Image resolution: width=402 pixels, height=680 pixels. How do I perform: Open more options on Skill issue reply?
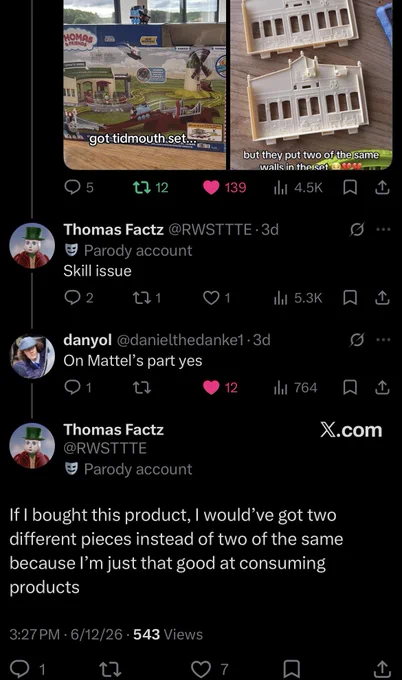(x=383, y=229)
